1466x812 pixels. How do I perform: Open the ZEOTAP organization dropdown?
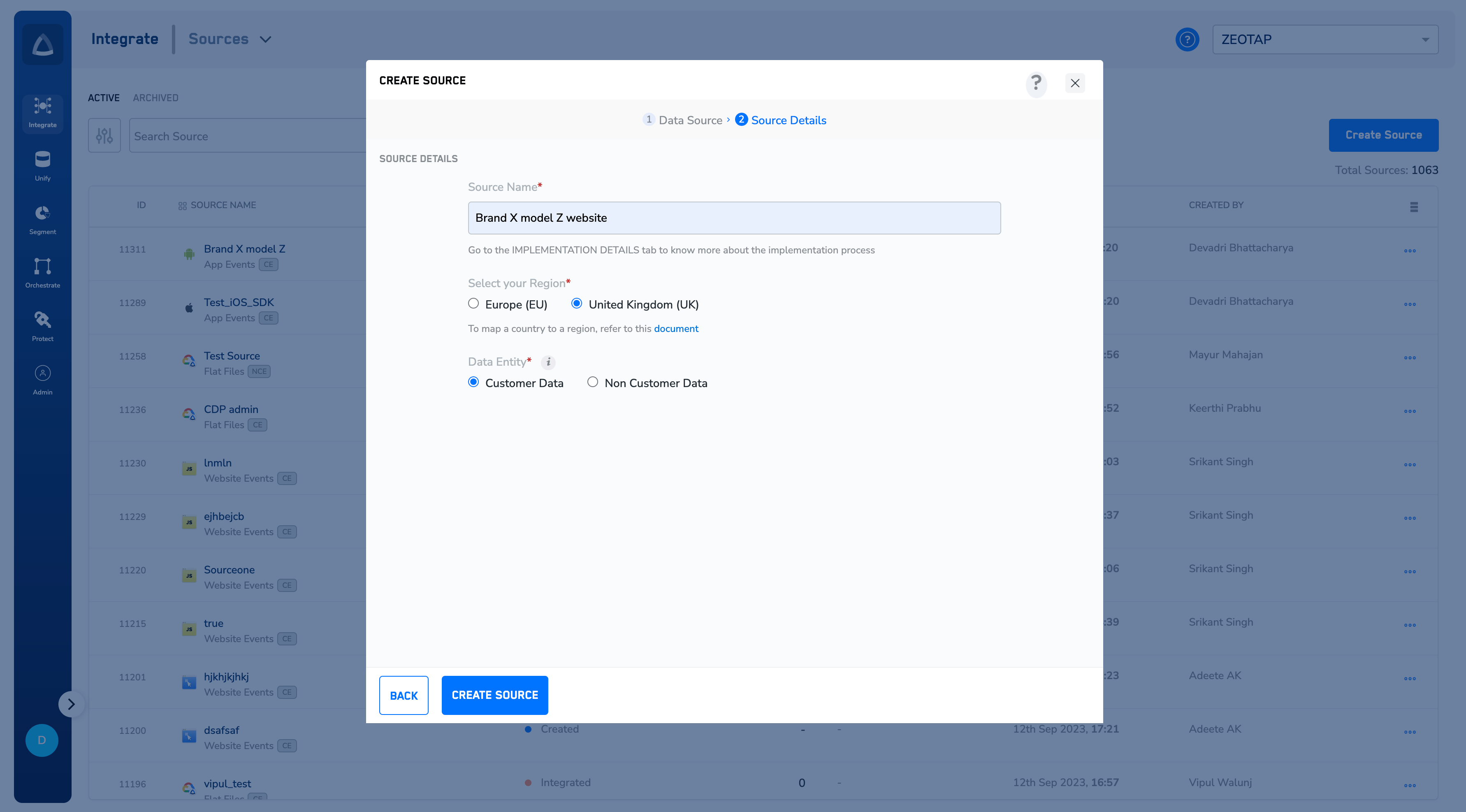tap(1325, 39)
